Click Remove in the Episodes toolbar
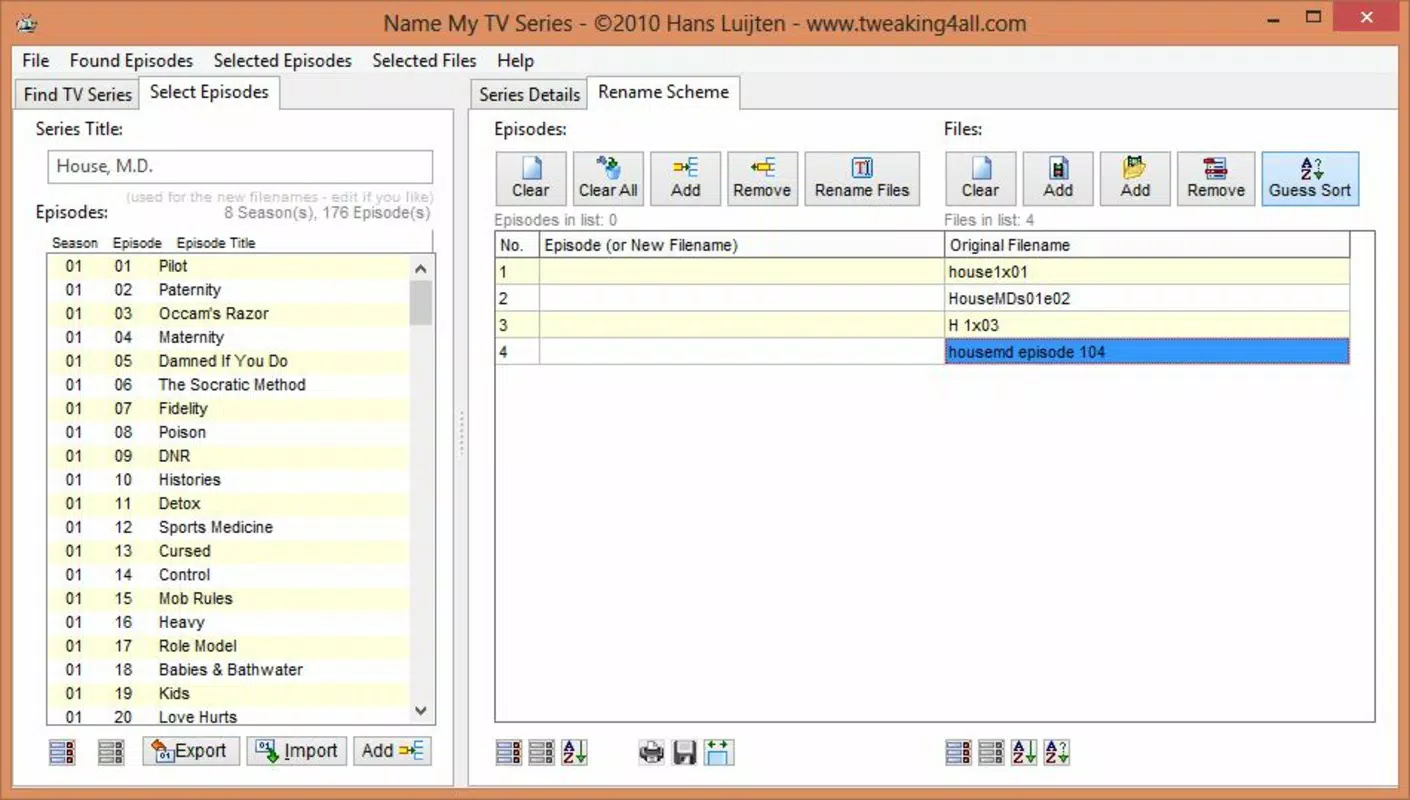 [762, 179]
